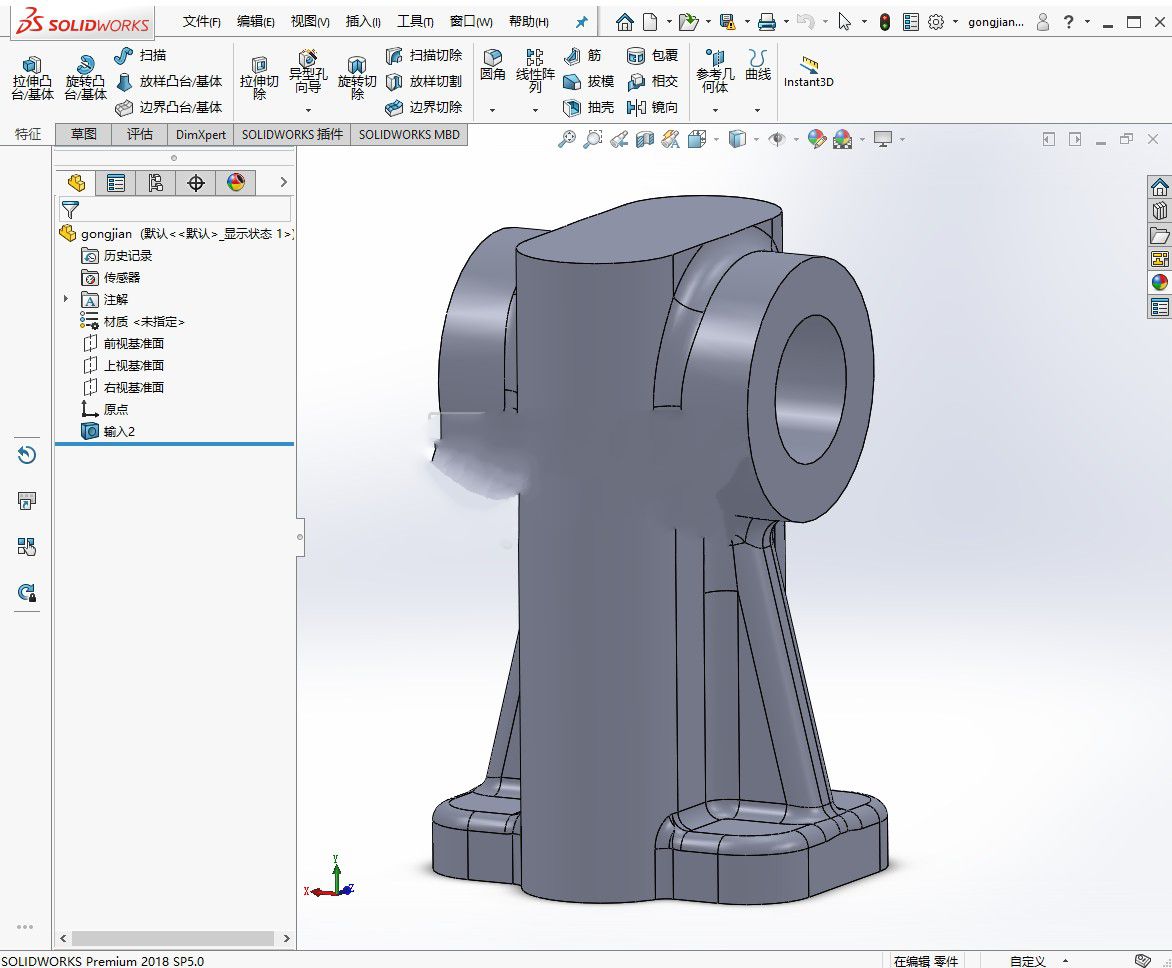Expand the 注解 folder in tree
The image size is (1172, 968).
click(x=66, y=299)
